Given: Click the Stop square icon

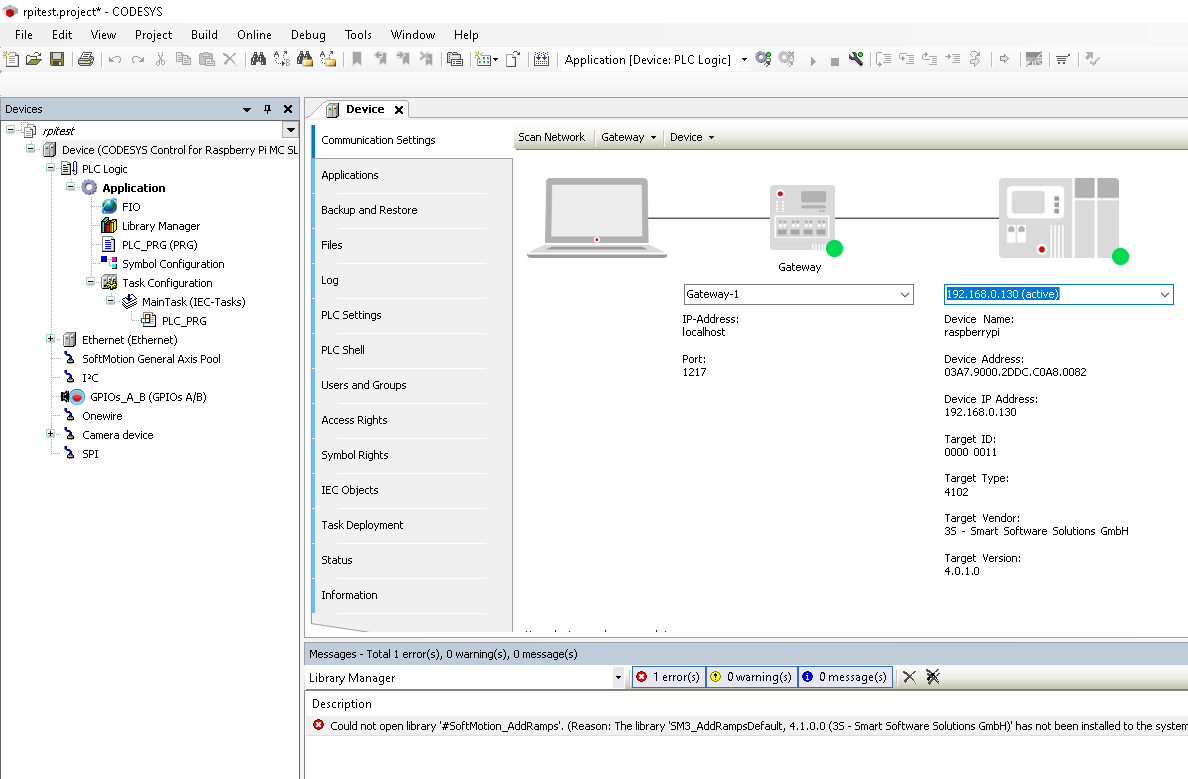Looking at the screenshot, I should tap(834, 61).
